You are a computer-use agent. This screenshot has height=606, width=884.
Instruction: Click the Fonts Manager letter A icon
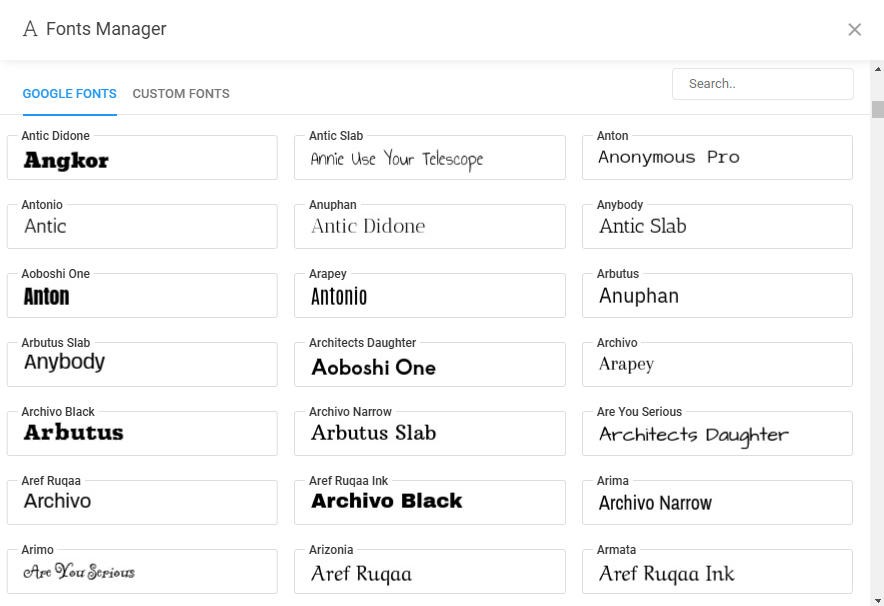(x=30, y=29)
